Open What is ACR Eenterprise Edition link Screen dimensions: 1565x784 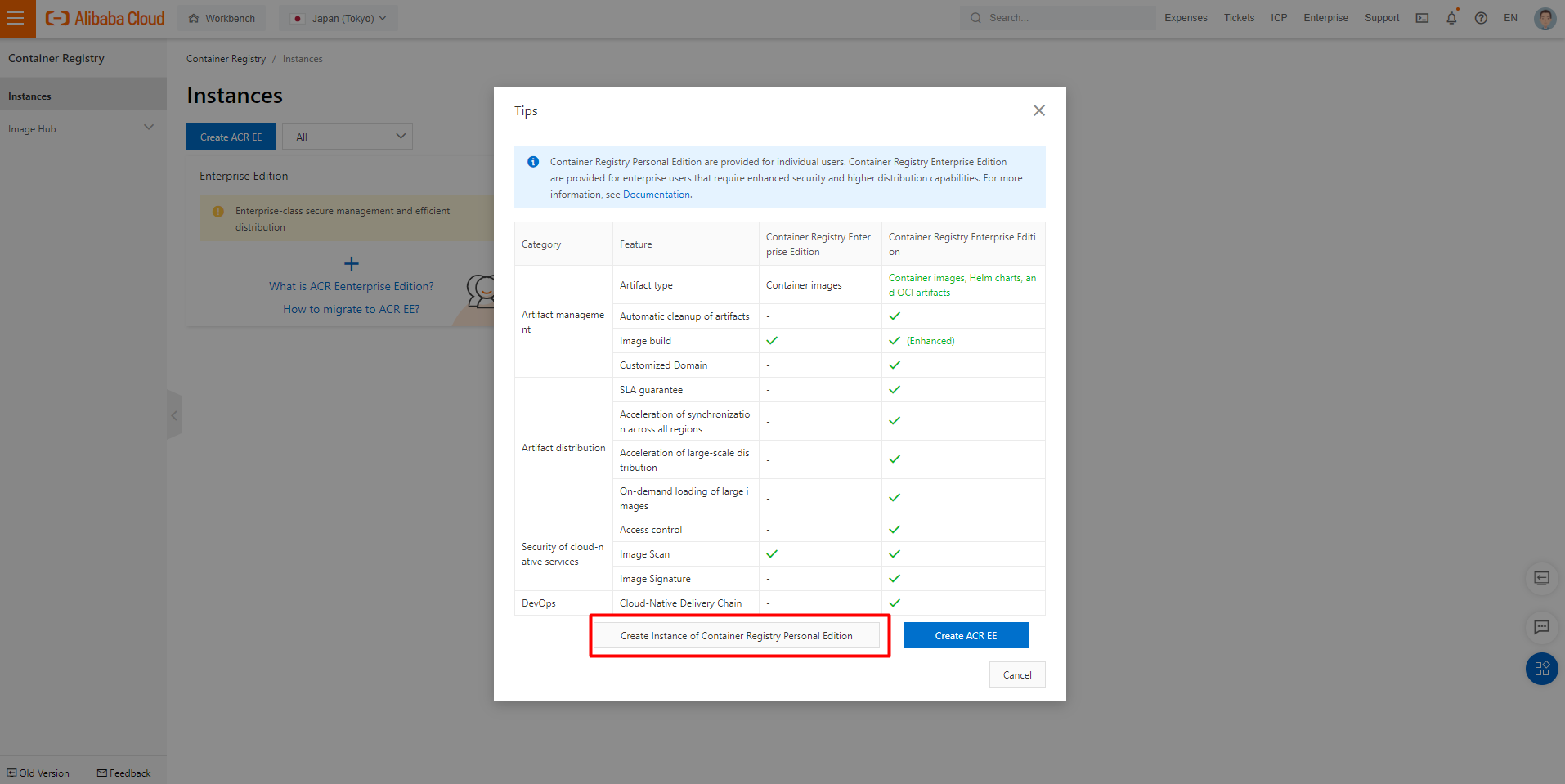(x=352, y=286)
